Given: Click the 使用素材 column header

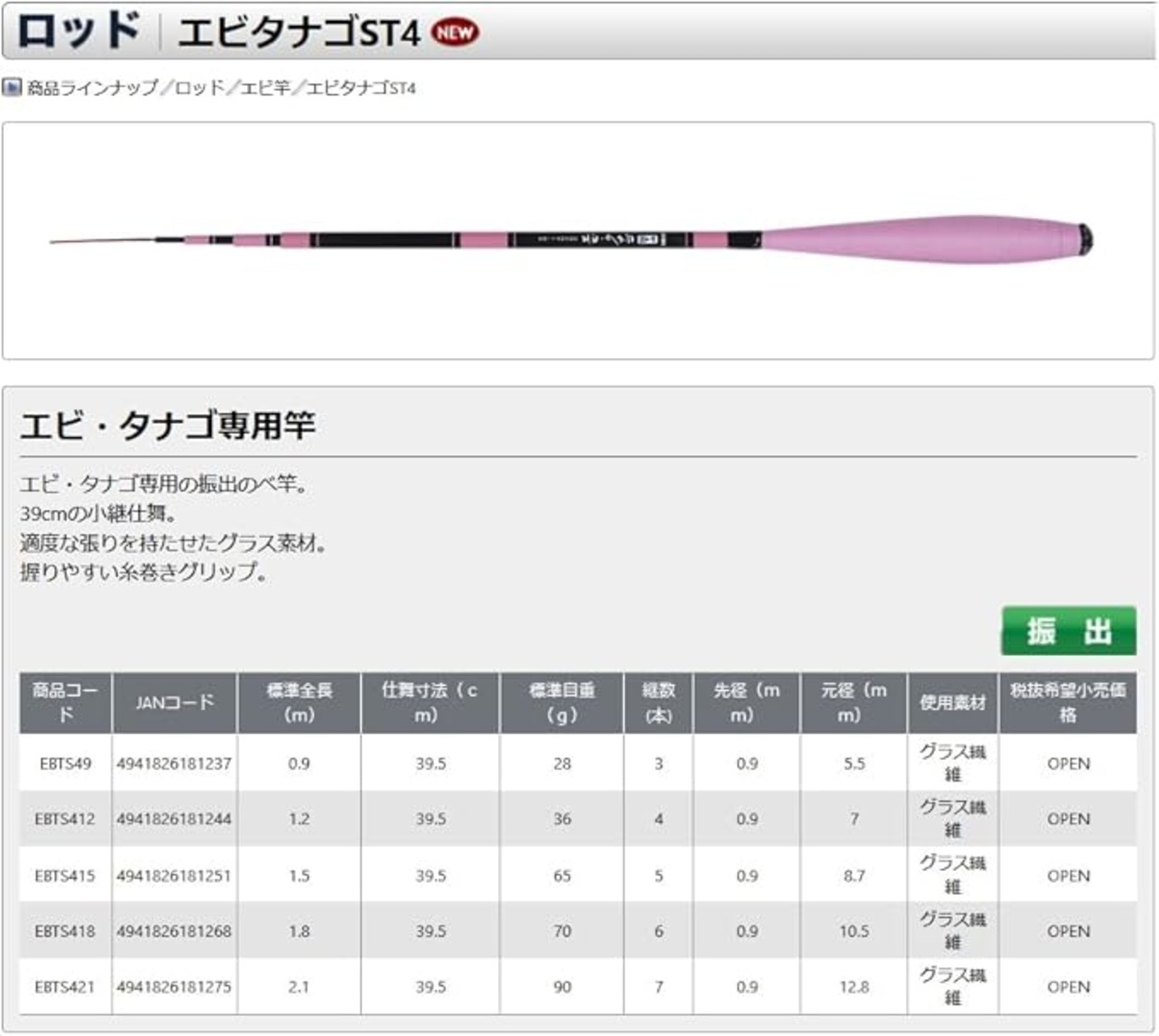Looking at the screenshot, I should pos(953,703).
